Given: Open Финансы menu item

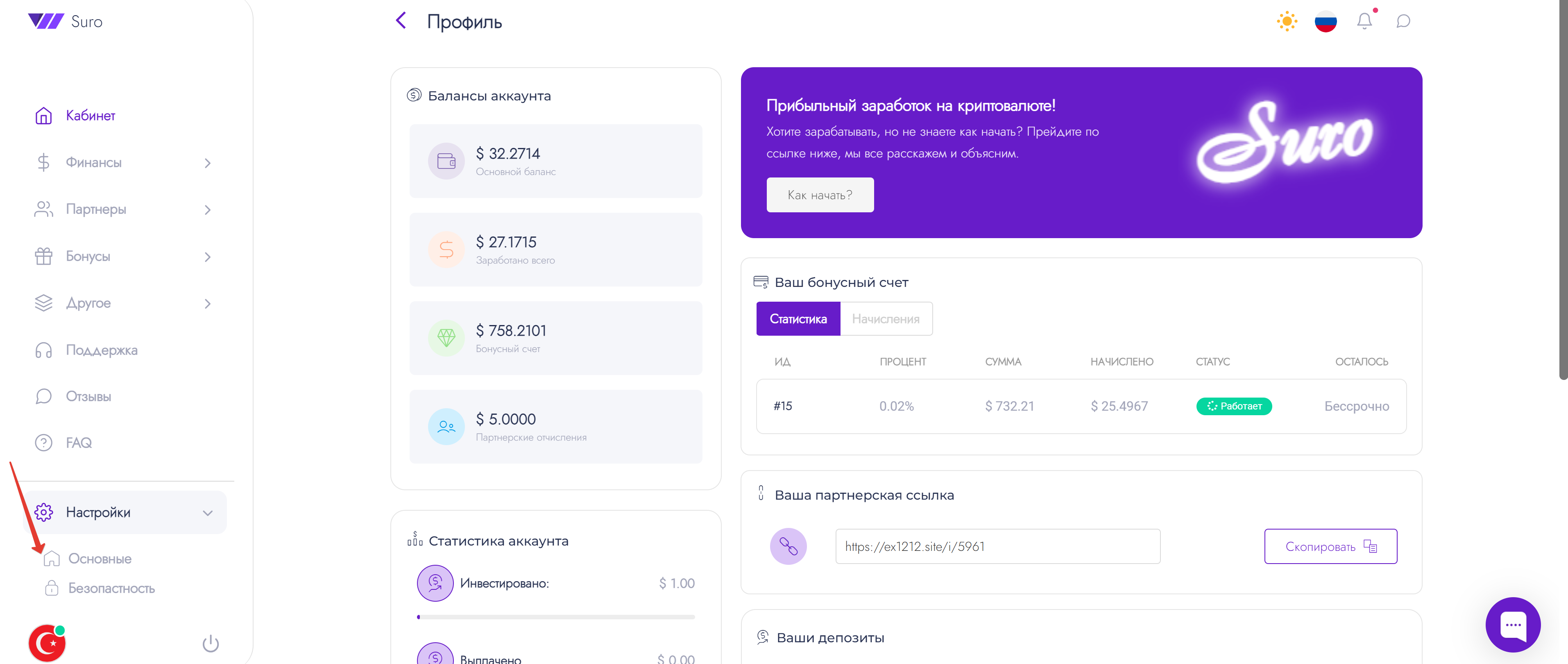Looking at the screenshot, I should point(94,163).
